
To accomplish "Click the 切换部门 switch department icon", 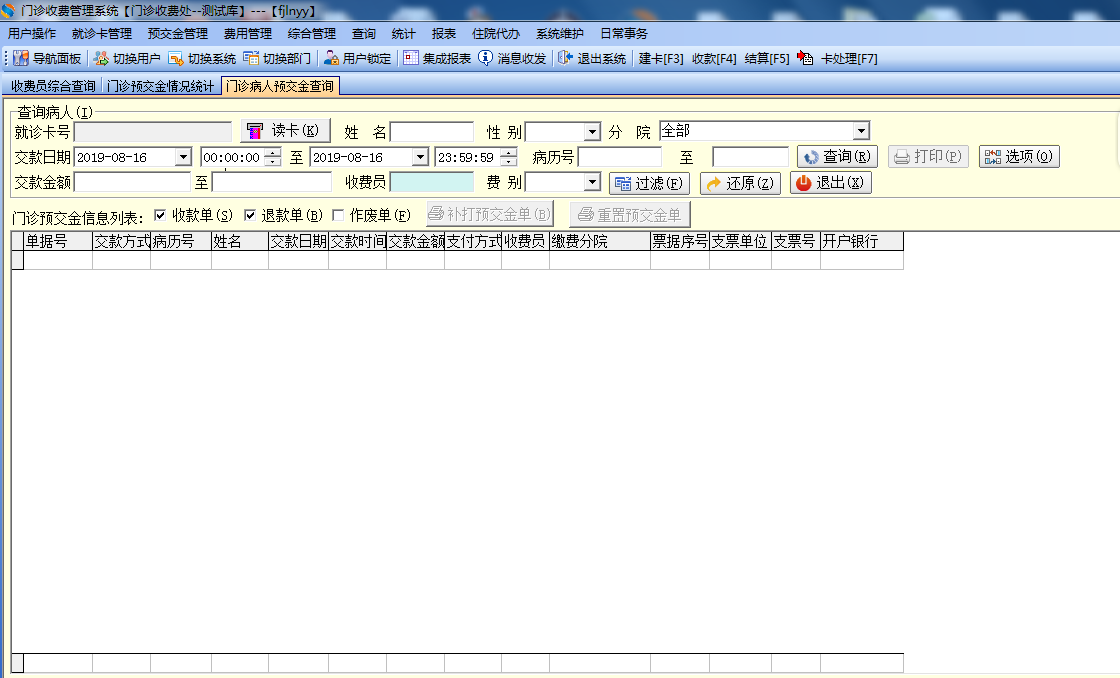I will [x=251, y=59].
